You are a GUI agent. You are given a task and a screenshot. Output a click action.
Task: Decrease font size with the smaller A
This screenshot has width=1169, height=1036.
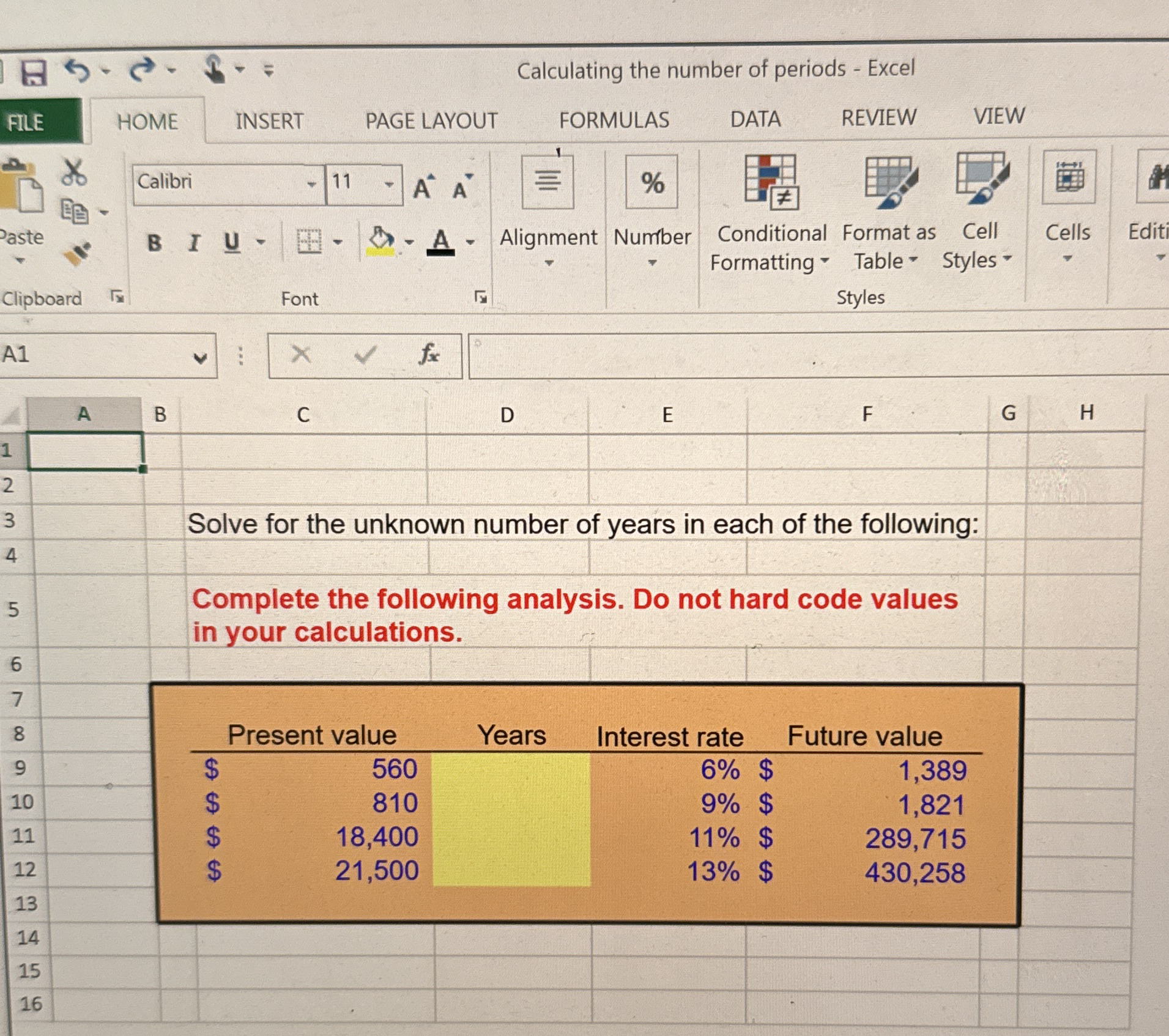point(462,187)
